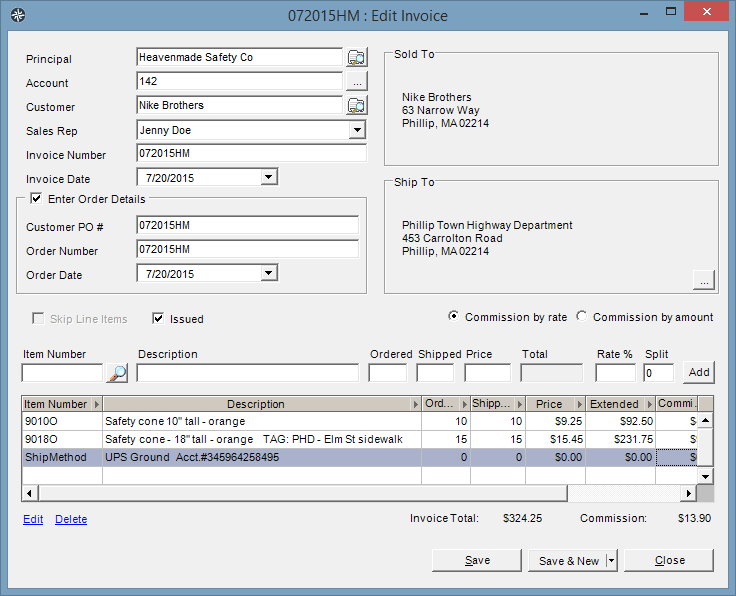This screenshot has height=596, width=736.
Task: Click the Save & New button
Action: 567,560
